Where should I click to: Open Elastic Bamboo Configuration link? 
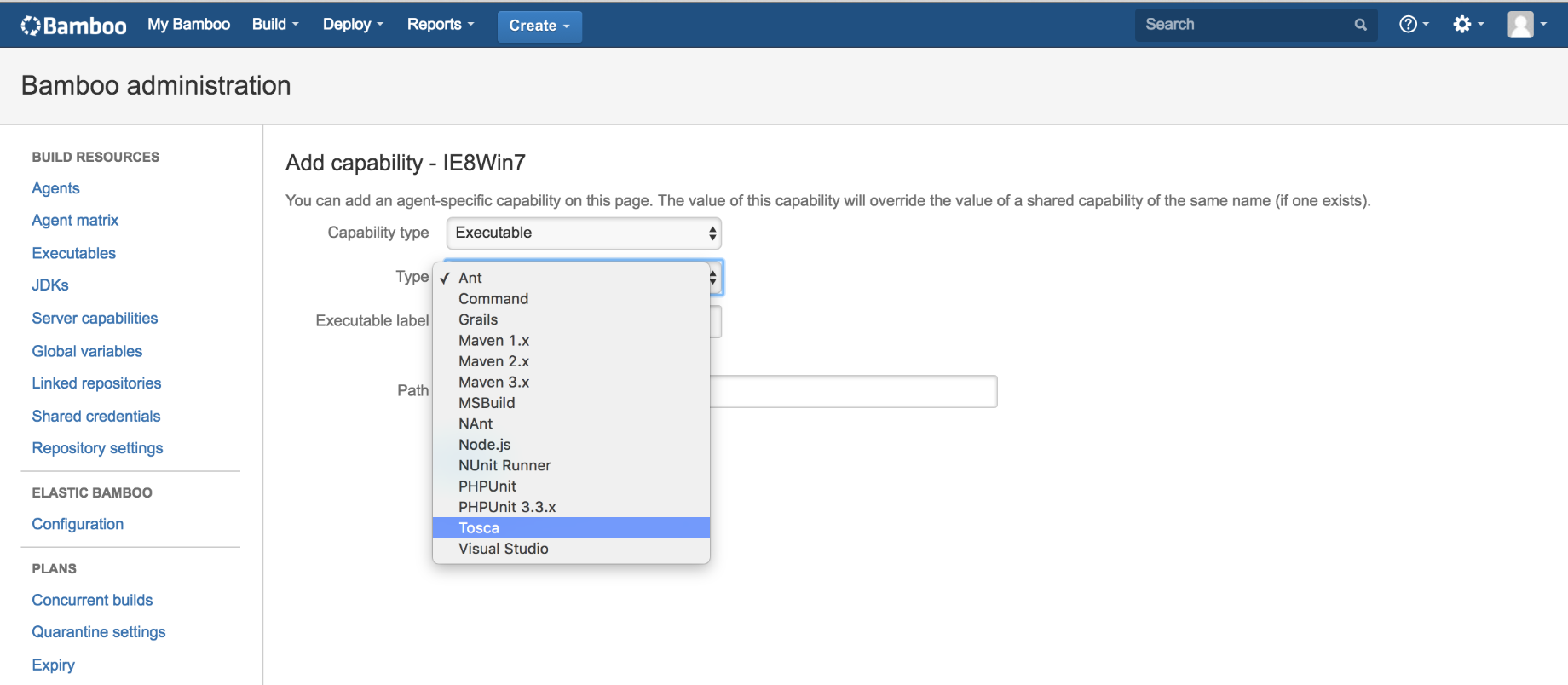tap(78, 524)
